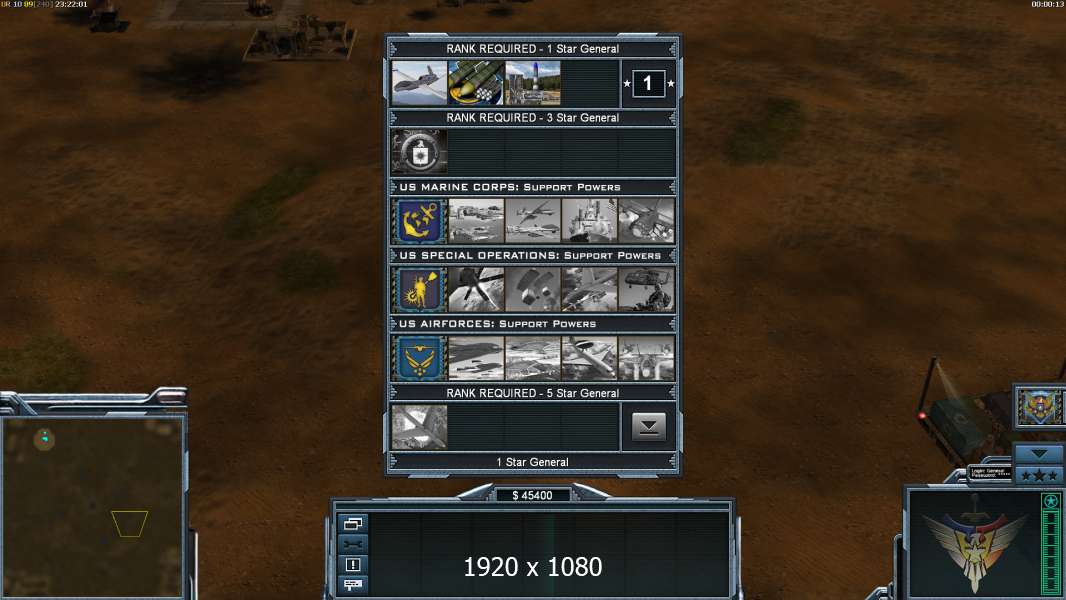Open the three-star generals powers button

[1039, 475]
